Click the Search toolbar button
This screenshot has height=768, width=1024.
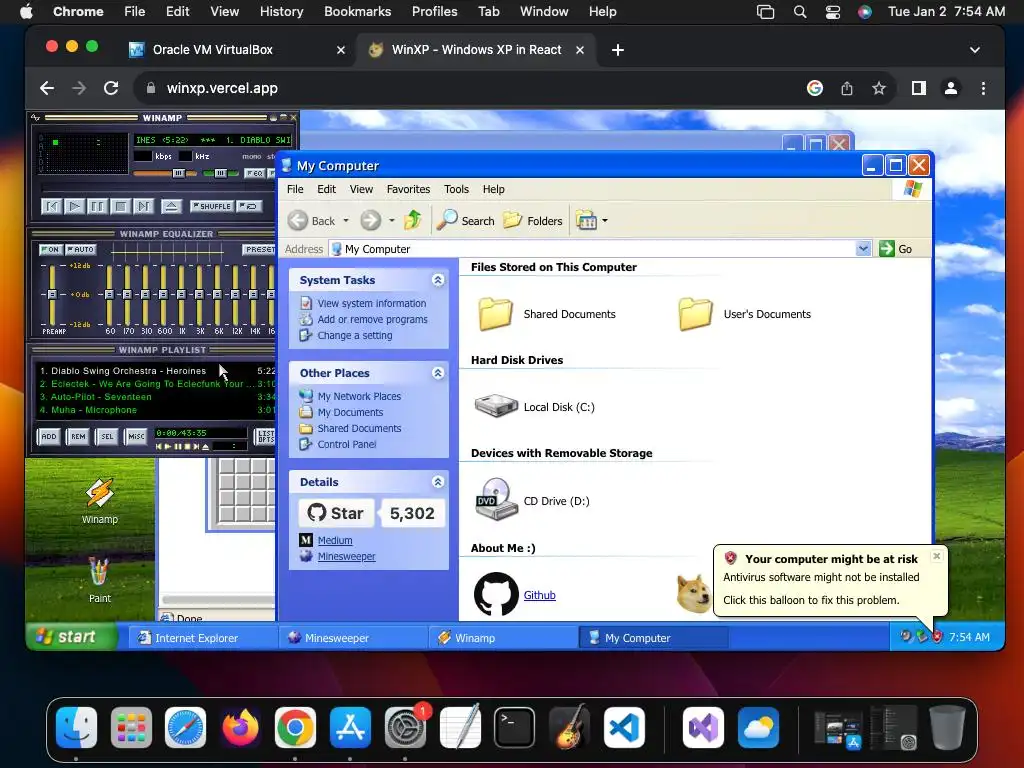click(466, 221)
